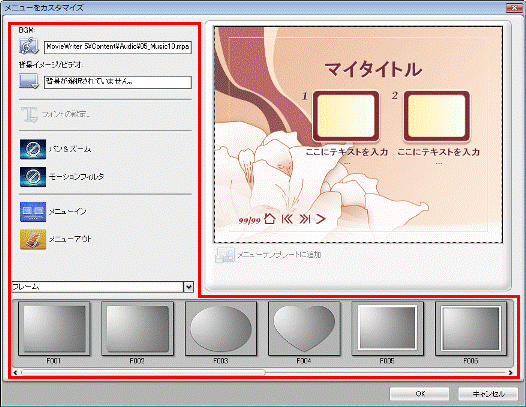This screenshot has height=407, width=526.
Task: Select the マイタイトル title text in preview
Action: pyautogui.click(x=373, y=69)
